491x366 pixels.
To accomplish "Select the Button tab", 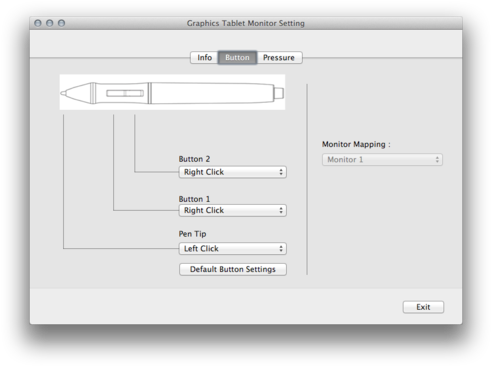I will (237, 58).
